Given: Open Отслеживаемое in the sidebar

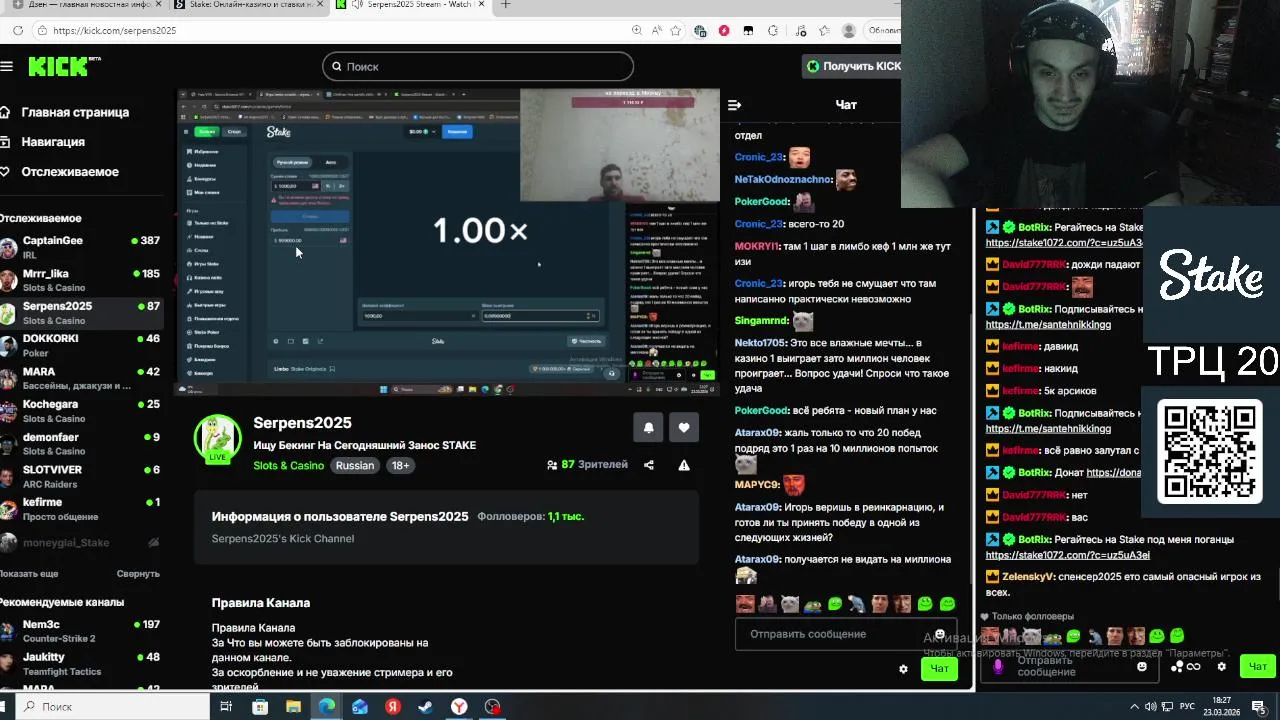Looking at the screenshot, I should (60, 172).
